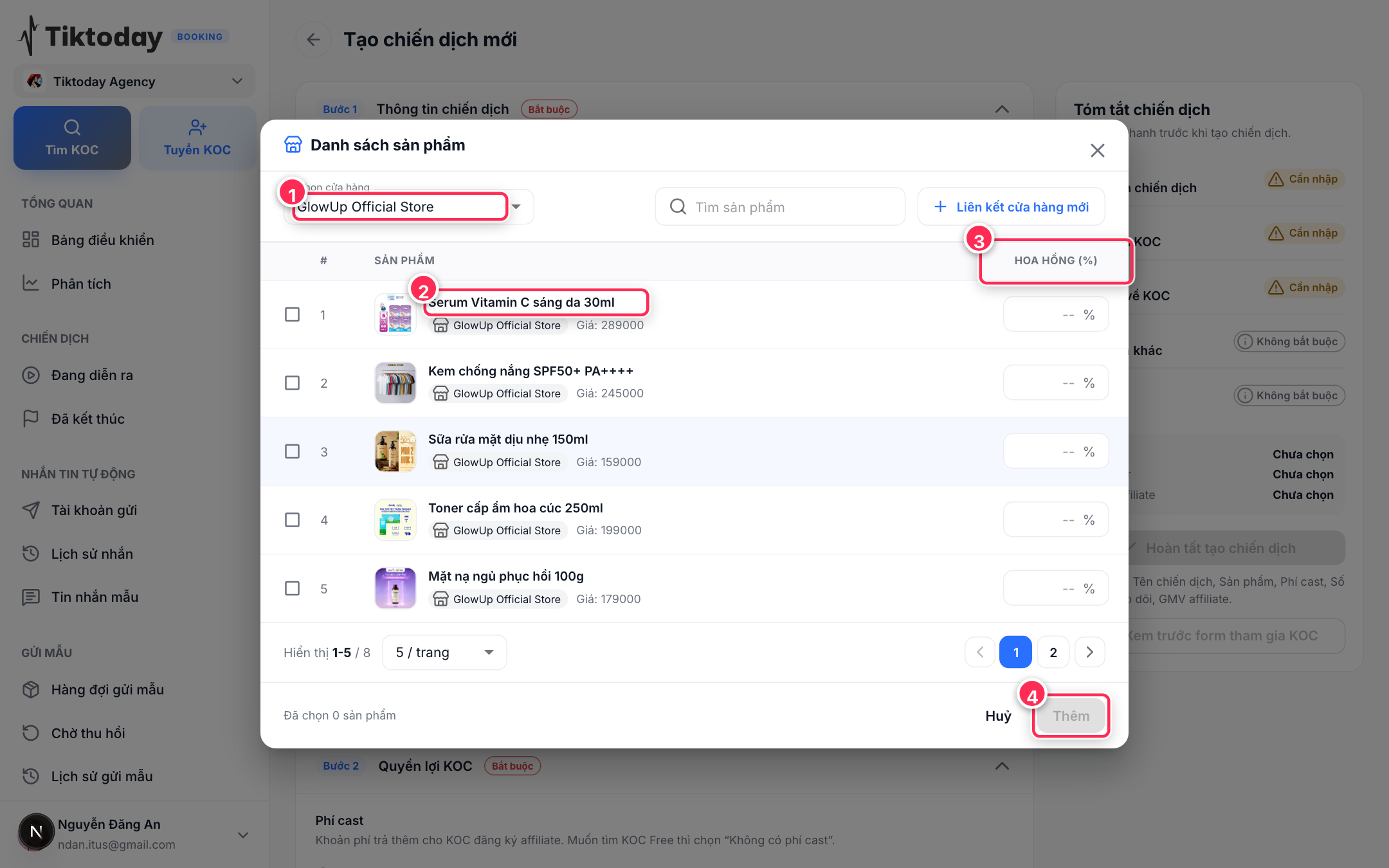Click the user avatar N
The image size is (1389, 868).
[x=36, y=832]
